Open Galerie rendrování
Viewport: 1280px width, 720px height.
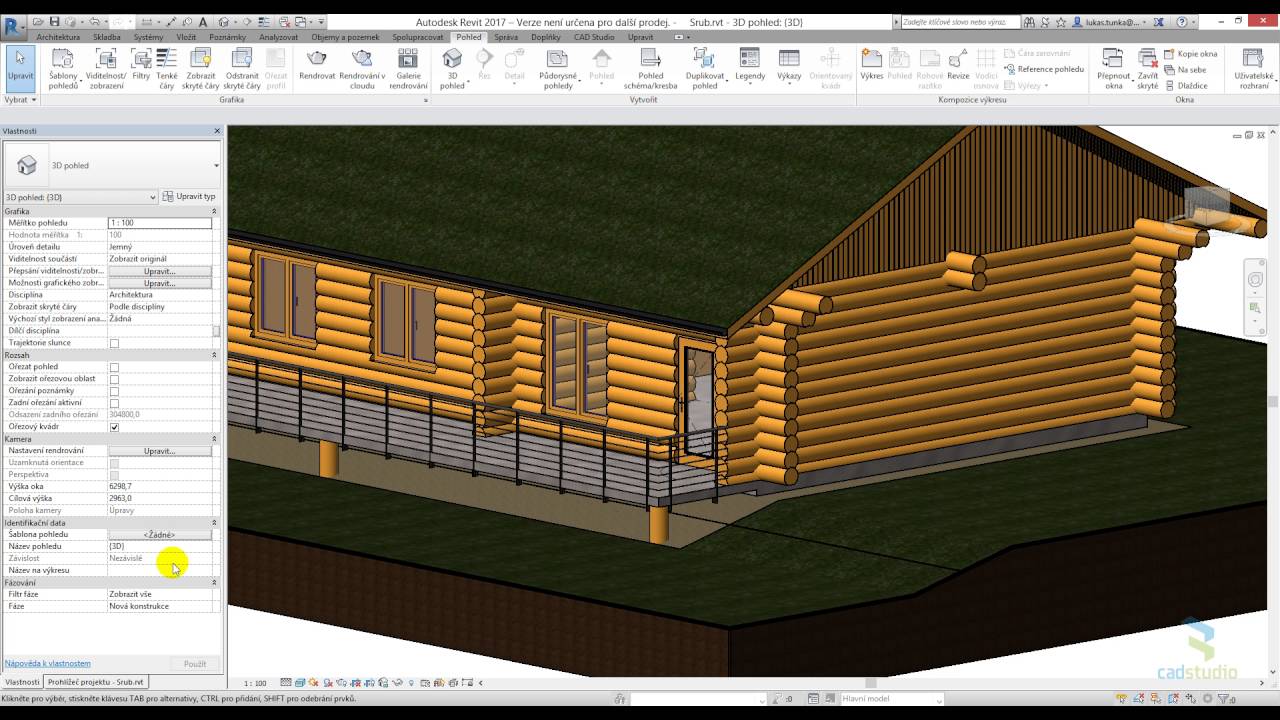[409, 69]
